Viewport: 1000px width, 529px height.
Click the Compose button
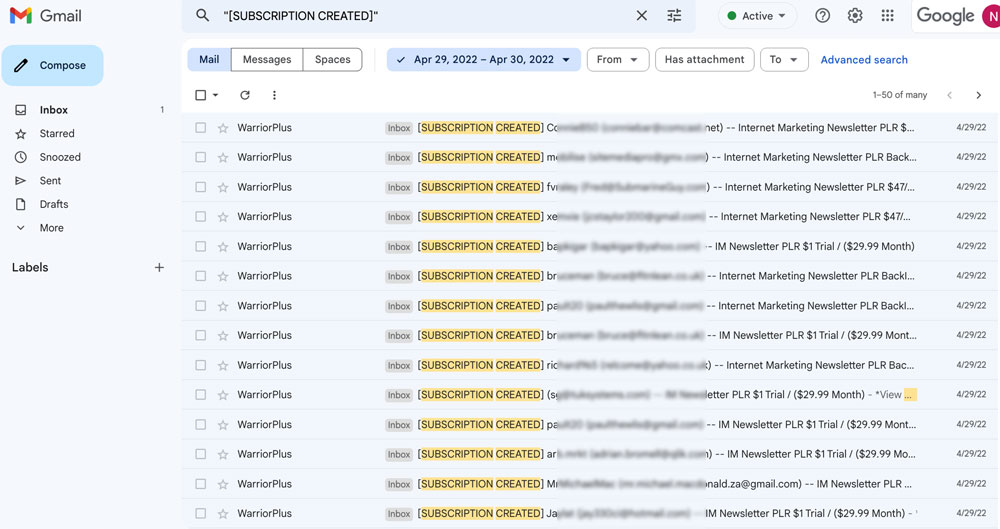pos(52,65)
